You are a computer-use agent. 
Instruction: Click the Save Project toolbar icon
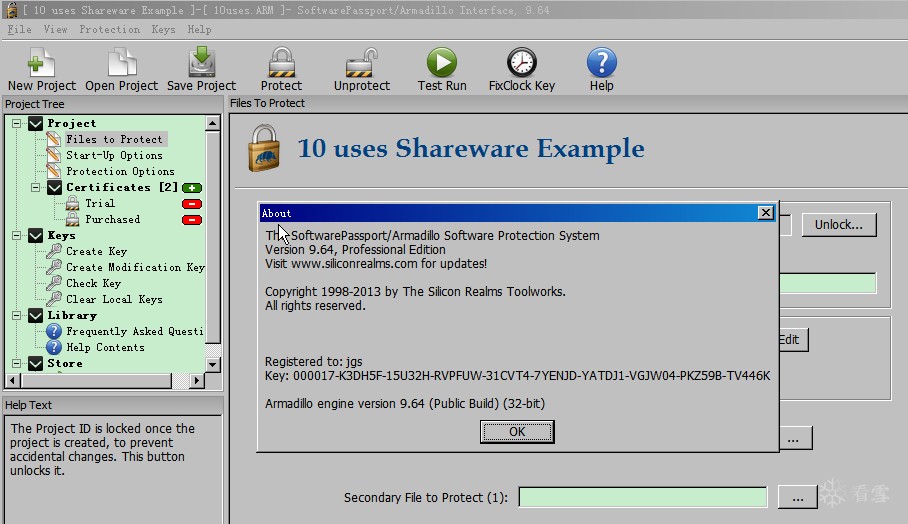pyautogui.click(x=202, y=62)
